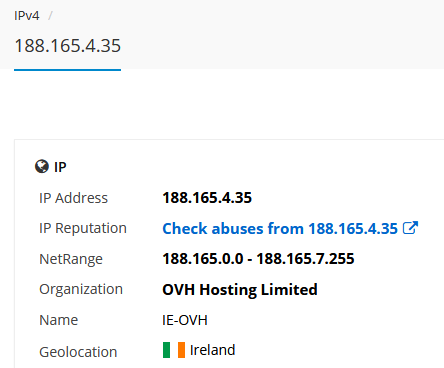Click the IPv4 breadcrumb link

point(26,16)
